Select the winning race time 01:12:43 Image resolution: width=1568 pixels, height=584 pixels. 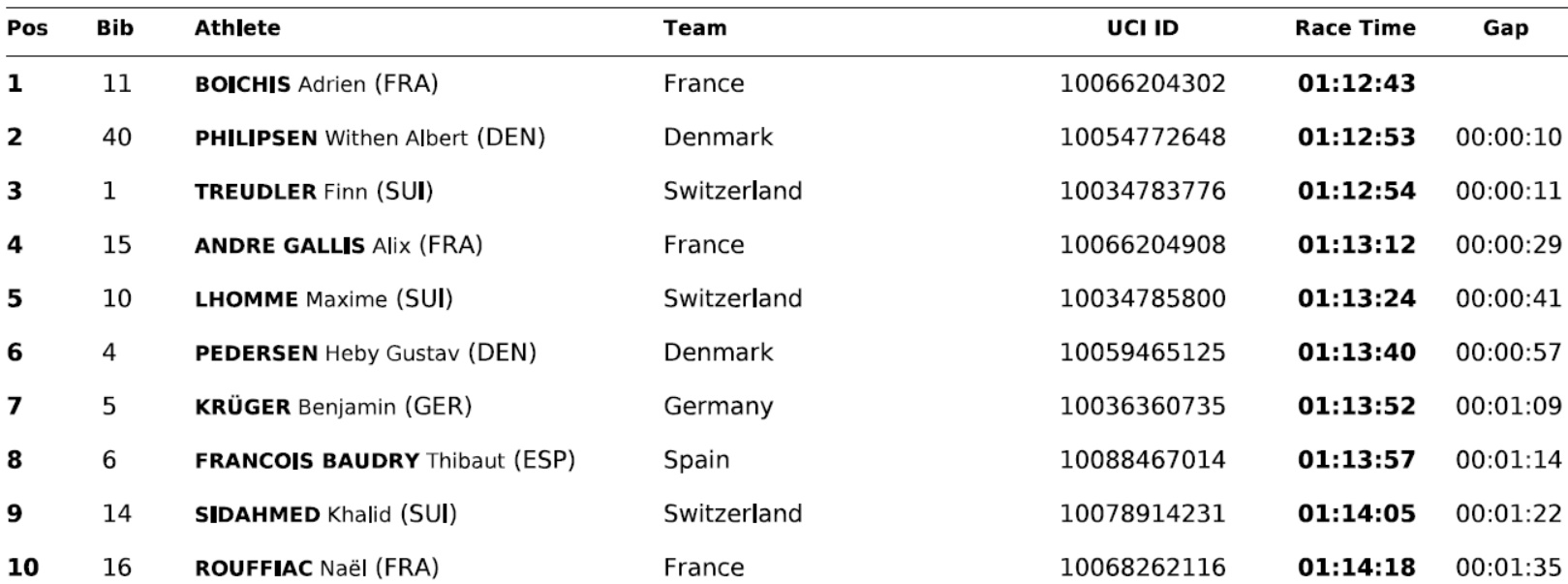[1356, 84]
